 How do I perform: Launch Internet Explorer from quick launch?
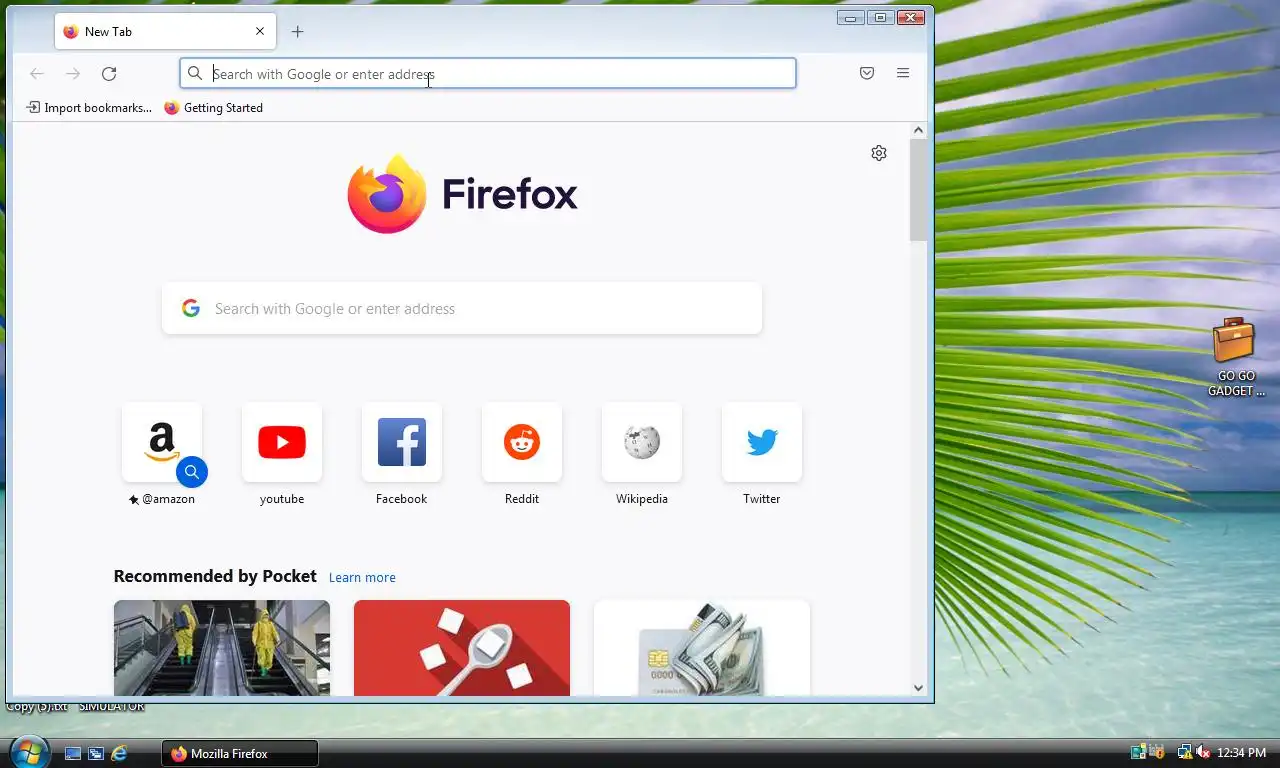[119, 754]
